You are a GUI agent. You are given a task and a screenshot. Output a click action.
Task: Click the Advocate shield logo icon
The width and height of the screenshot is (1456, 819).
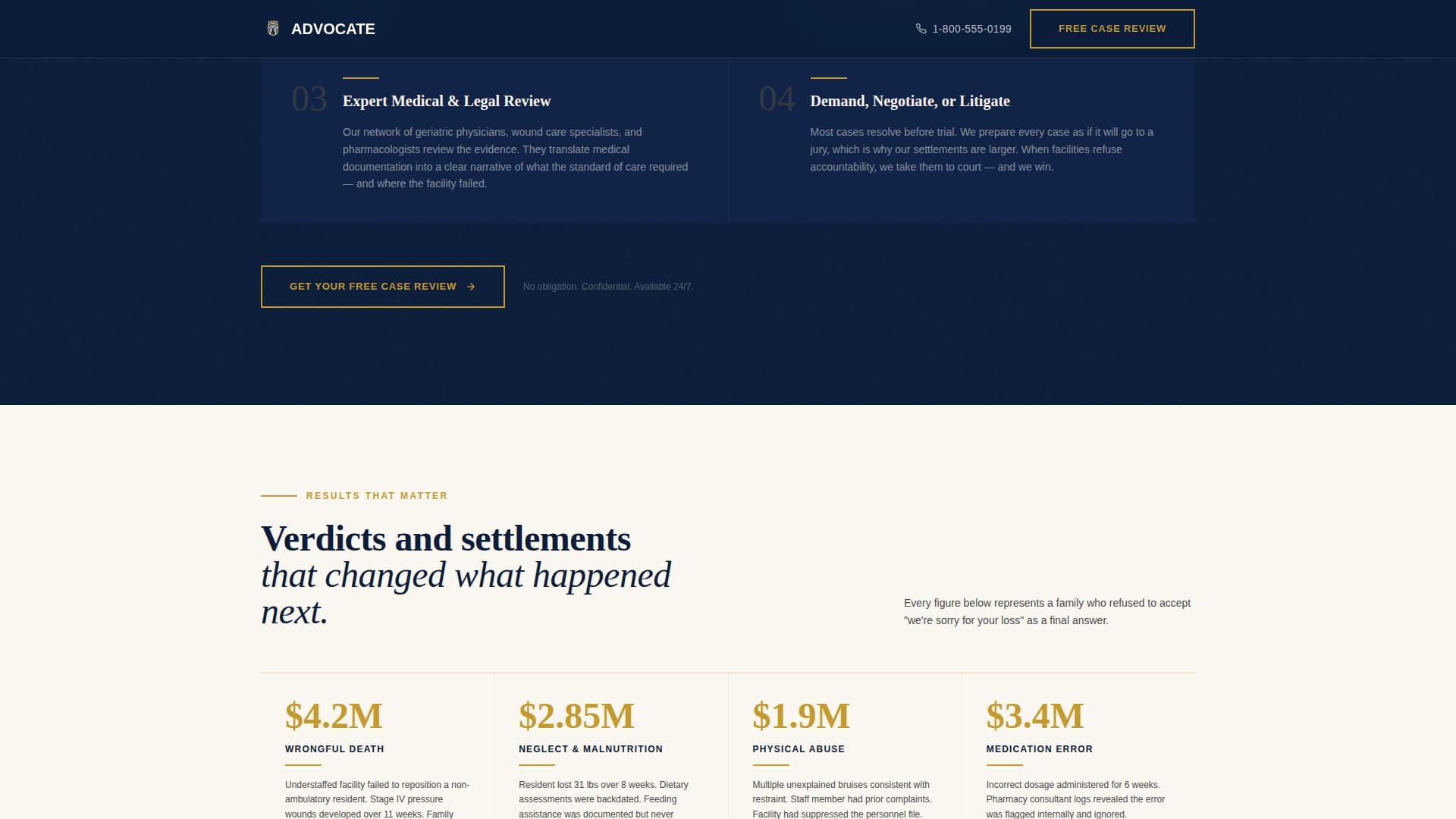[273, 29]
